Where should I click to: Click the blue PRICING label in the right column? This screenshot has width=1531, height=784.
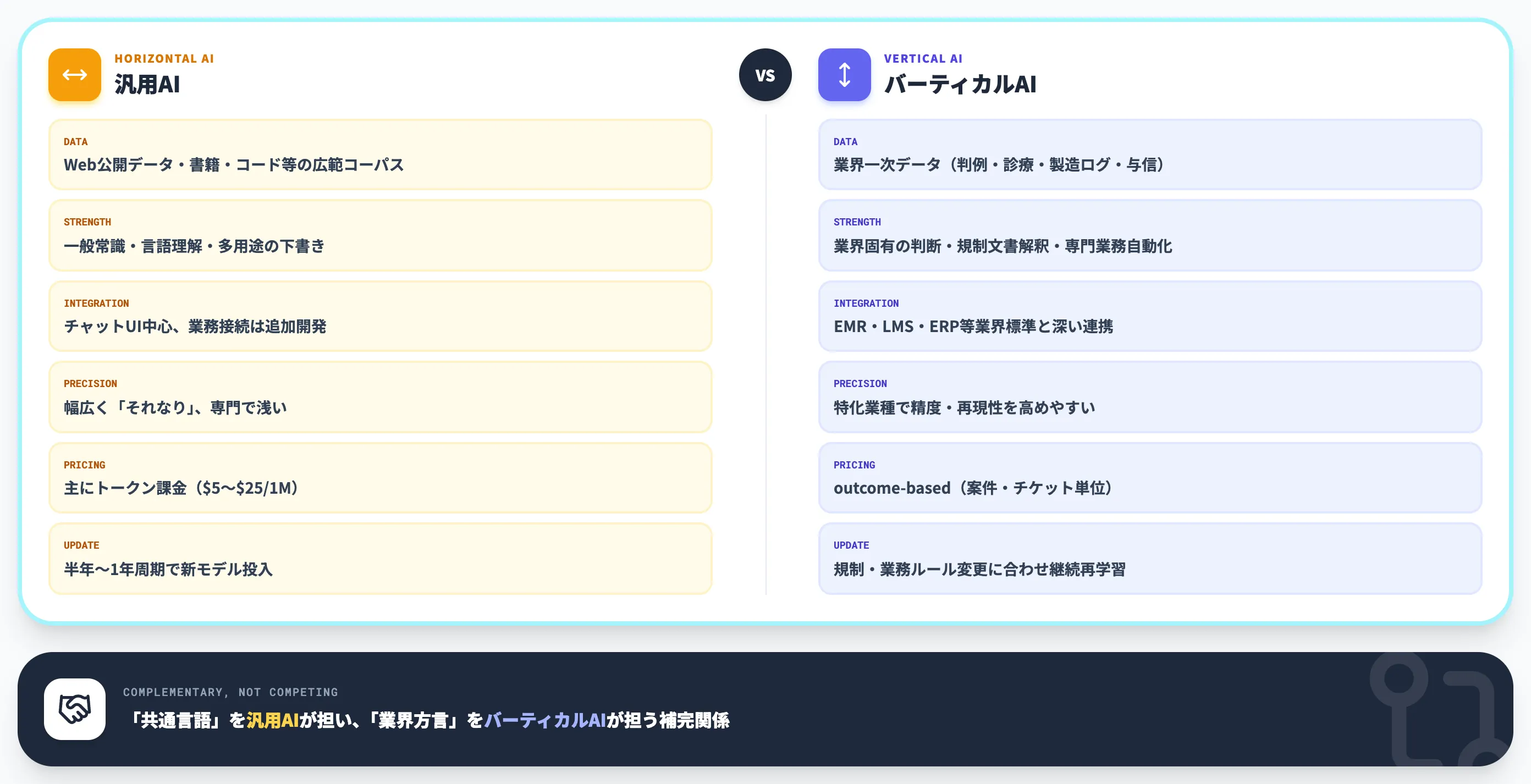coord(854,465)
